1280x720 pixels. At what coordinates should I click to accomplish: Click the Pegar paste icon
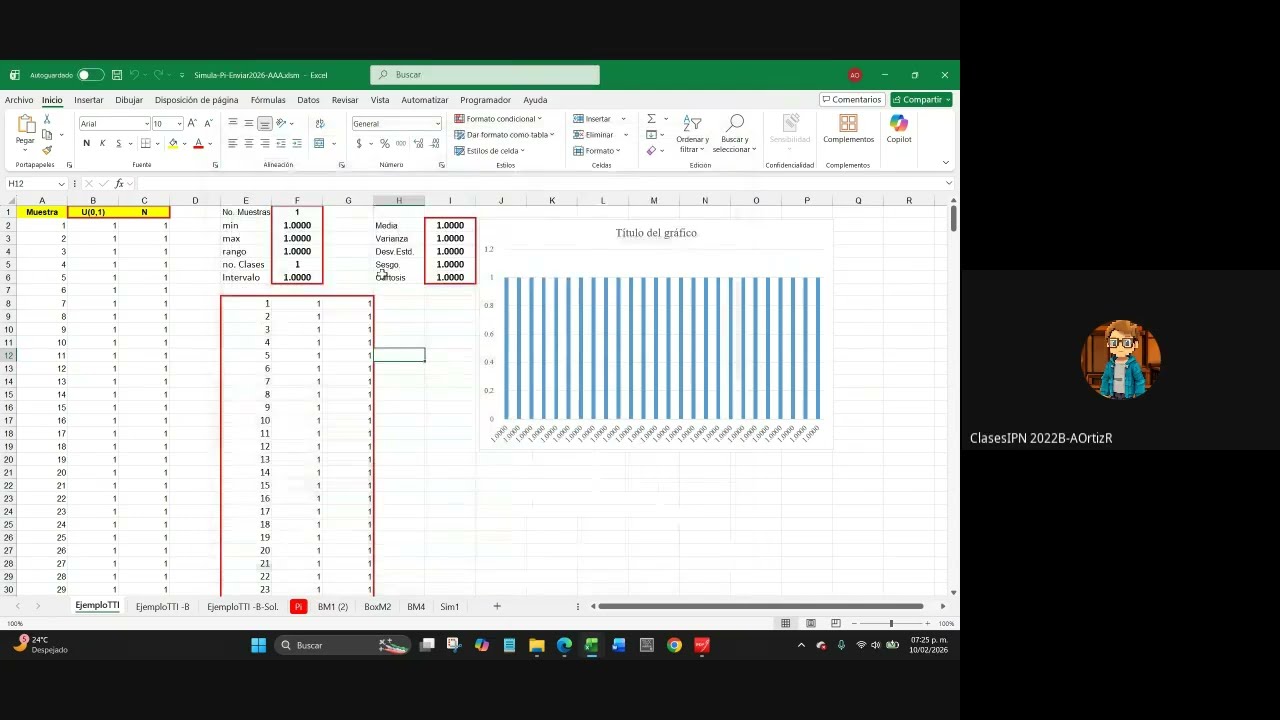click(x=25, y=124)
